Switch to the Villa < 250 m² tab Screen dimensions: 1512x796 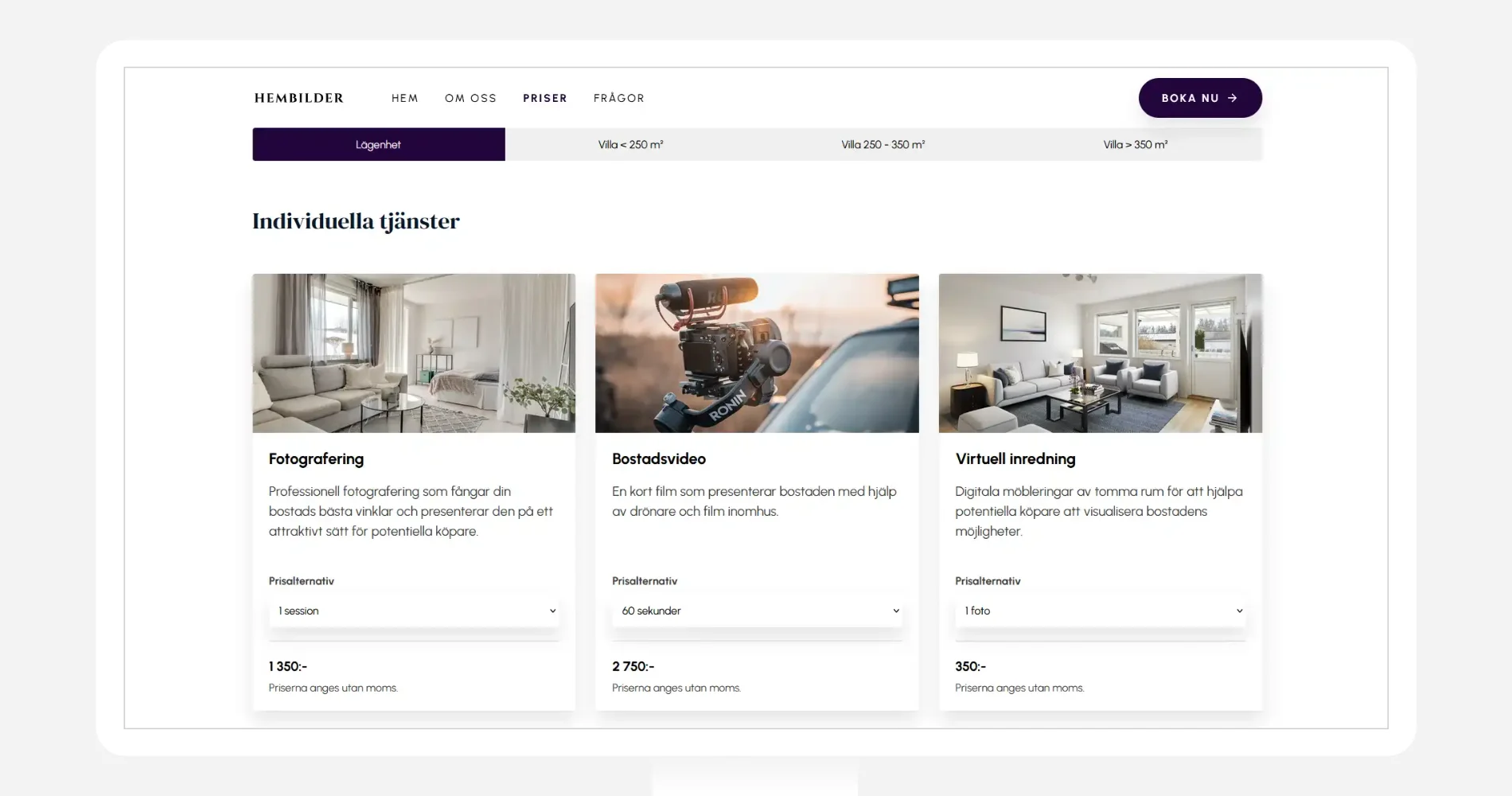click(x=631, y=144)
